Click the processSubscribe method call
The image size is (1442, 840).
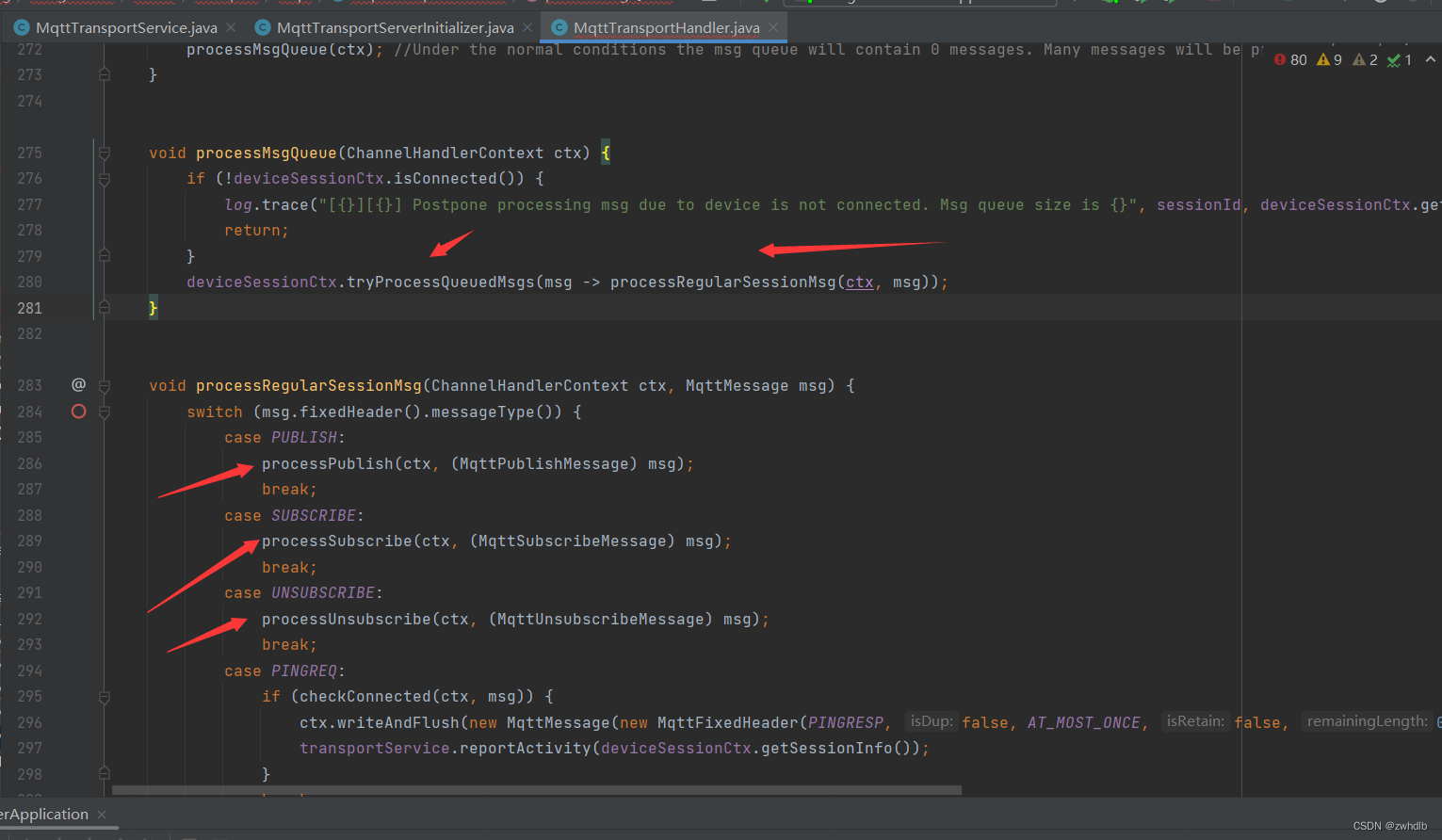(x=337, y=541)
